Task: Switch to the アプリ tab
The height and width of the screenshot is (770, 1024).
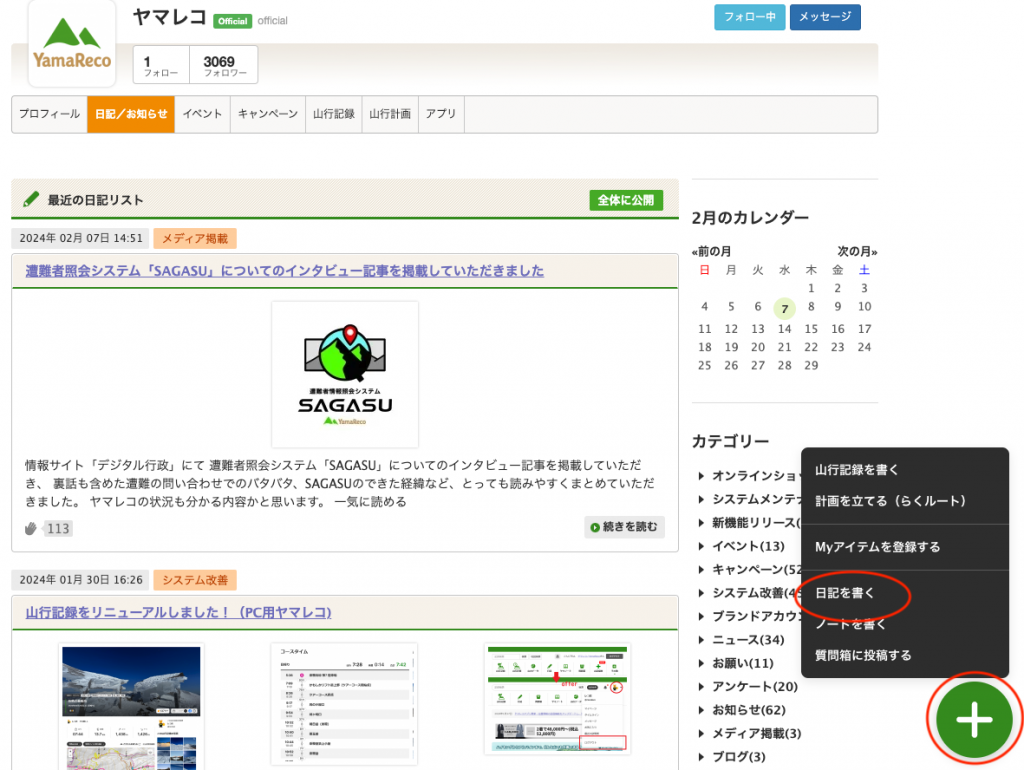Action: tap(441, 114)
